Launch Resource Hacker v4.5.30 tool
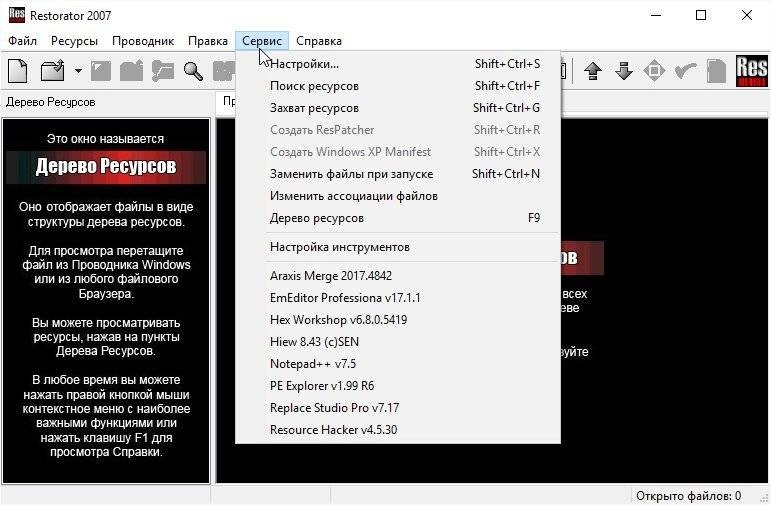This screenshot has width=771, height=505. coord(398,430)
